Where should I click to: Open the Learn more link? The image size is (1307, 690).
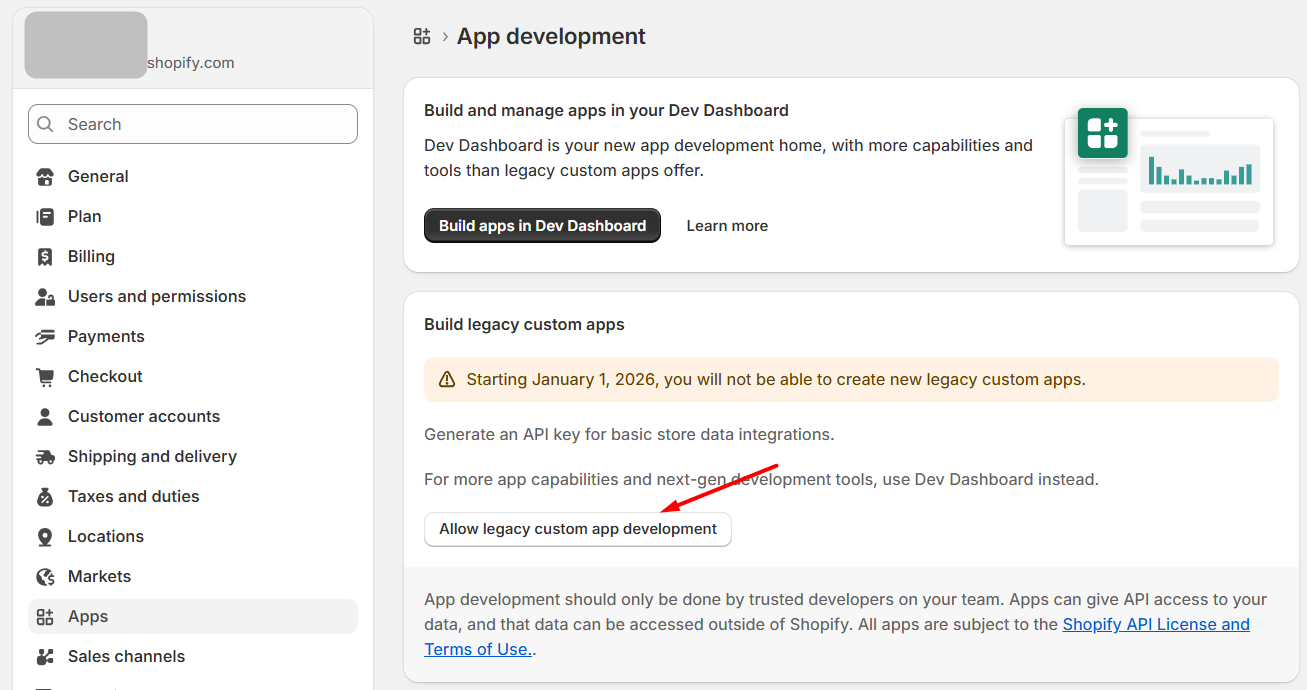[727, 226]
